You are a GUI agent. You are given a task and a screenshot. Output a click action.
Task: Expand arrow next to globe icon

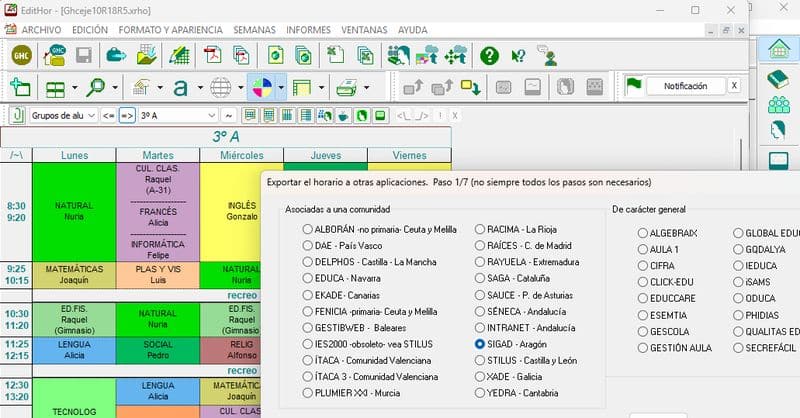click(240, 88)
